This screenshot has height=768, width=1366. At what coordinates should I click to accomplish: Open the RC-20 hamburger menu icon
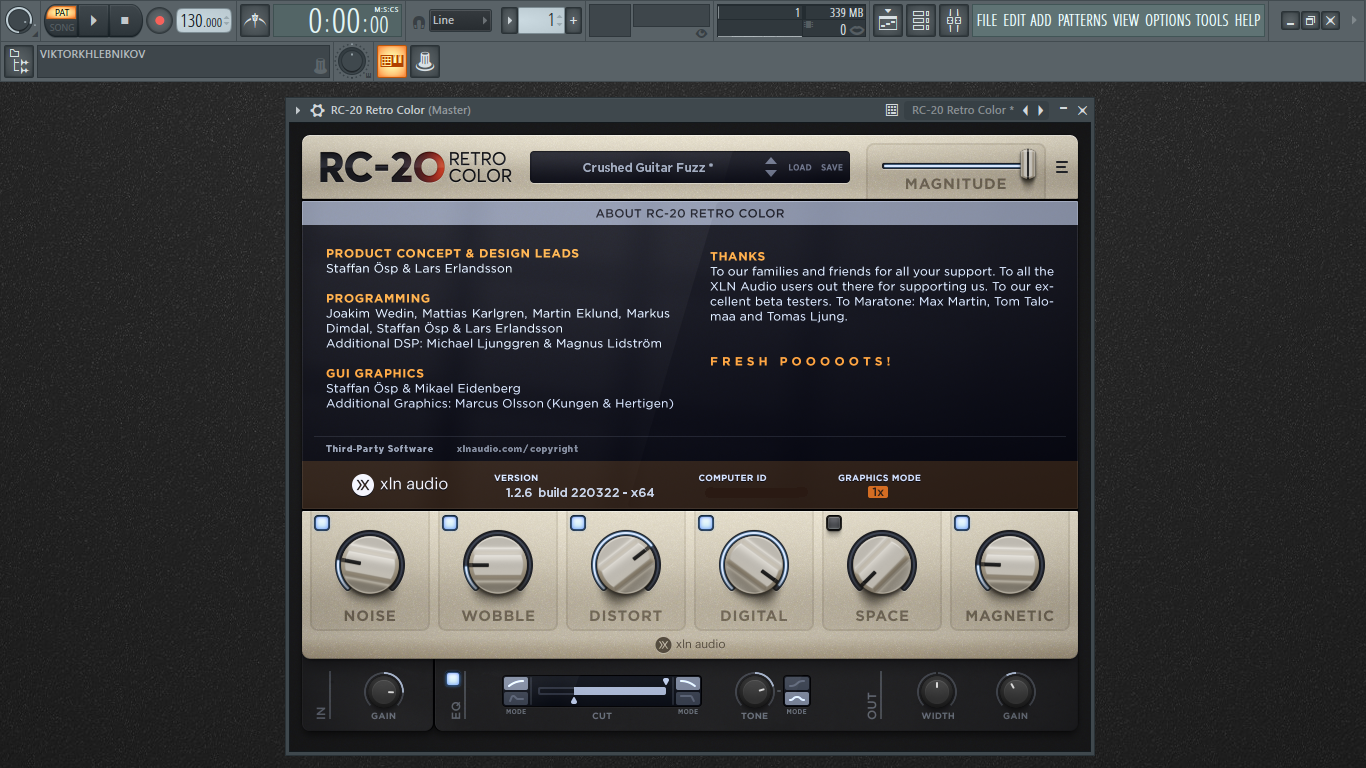[x=1062, y=168]
